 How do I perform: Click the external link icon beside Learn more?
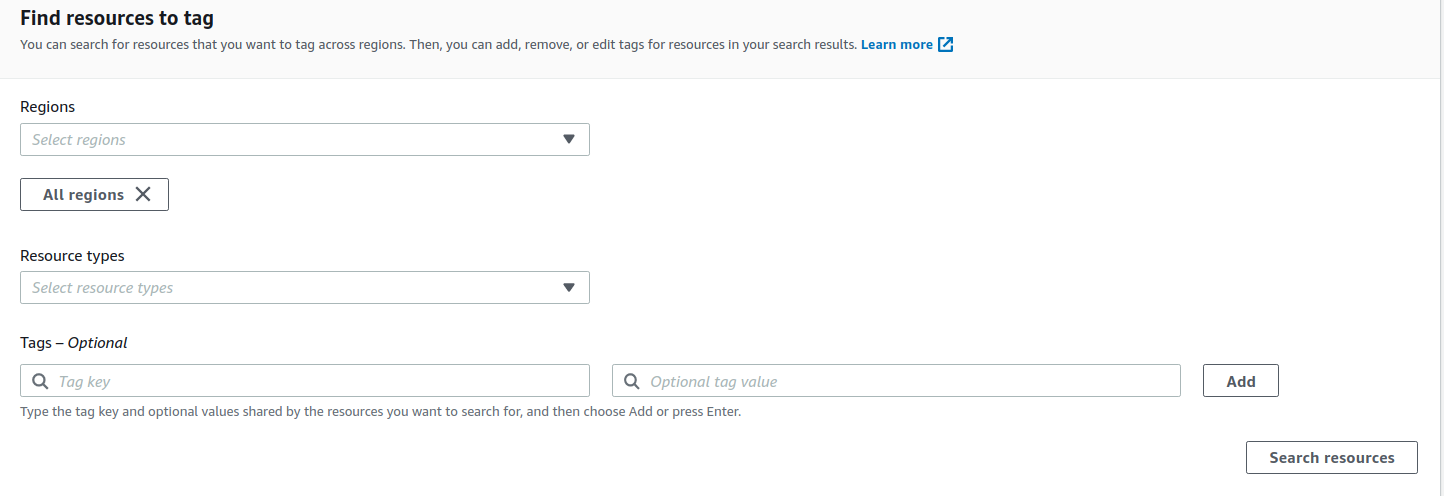[945, 45]
